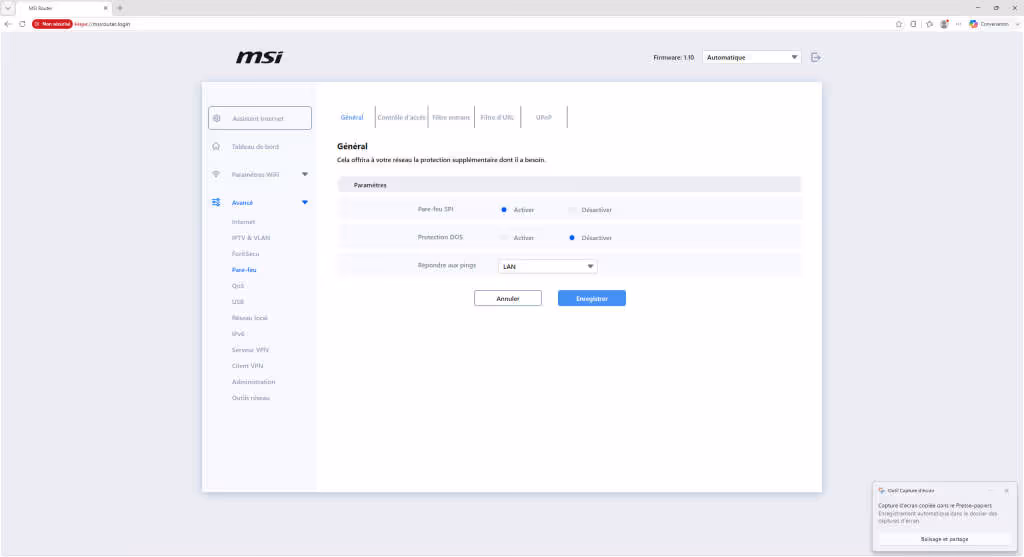This screenshot has width=1024, height=557.
Task: Expand the Paramètres WiFi menu arrow
Action: (x=305, y=174)
